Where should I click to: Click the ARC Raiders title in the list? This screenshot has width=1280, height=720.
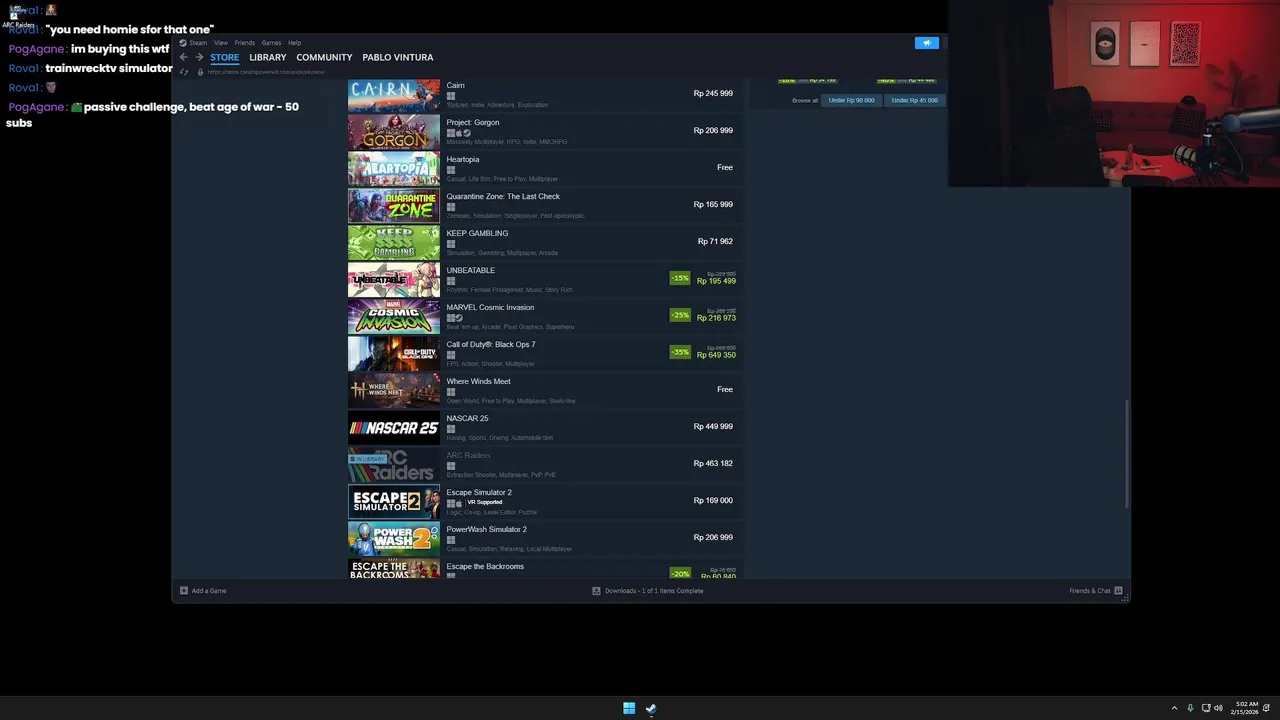pyautogui.click(x=468, y=455)
